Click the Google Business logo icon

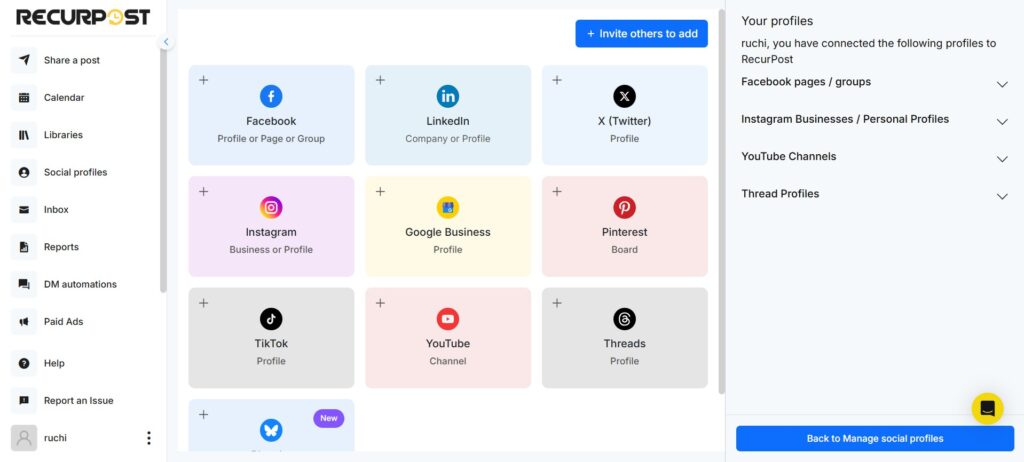pyautogui.click(x=448, y=207)
